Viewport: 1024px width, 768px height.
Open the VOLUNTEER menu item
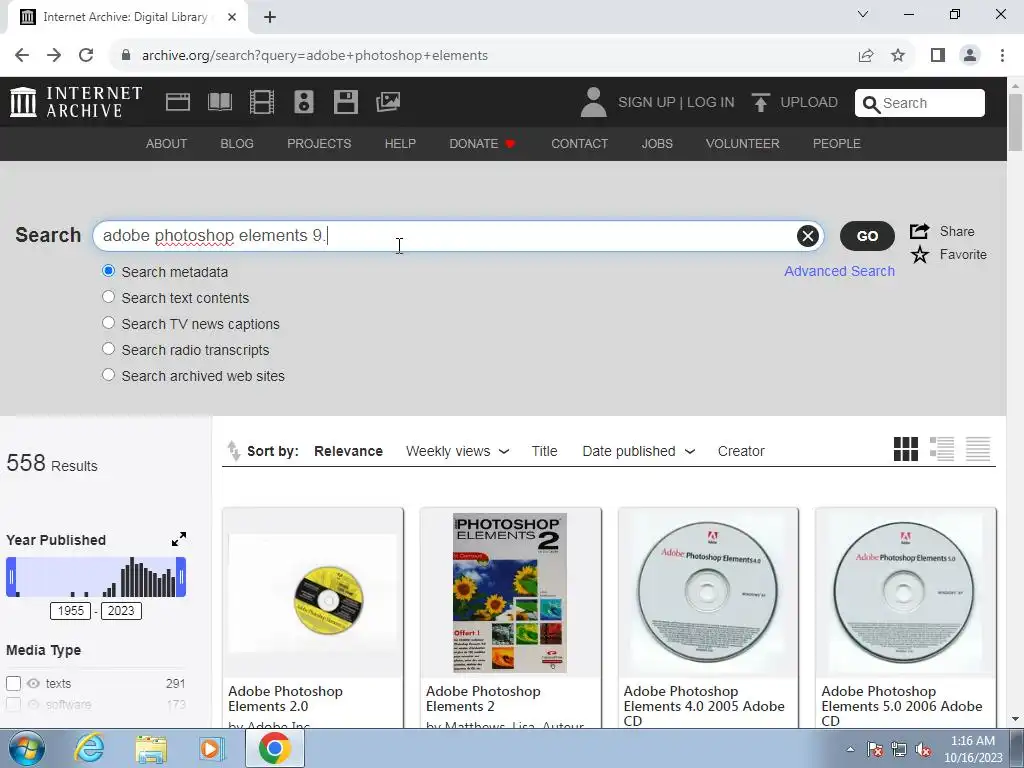click(x=743, y=144)
